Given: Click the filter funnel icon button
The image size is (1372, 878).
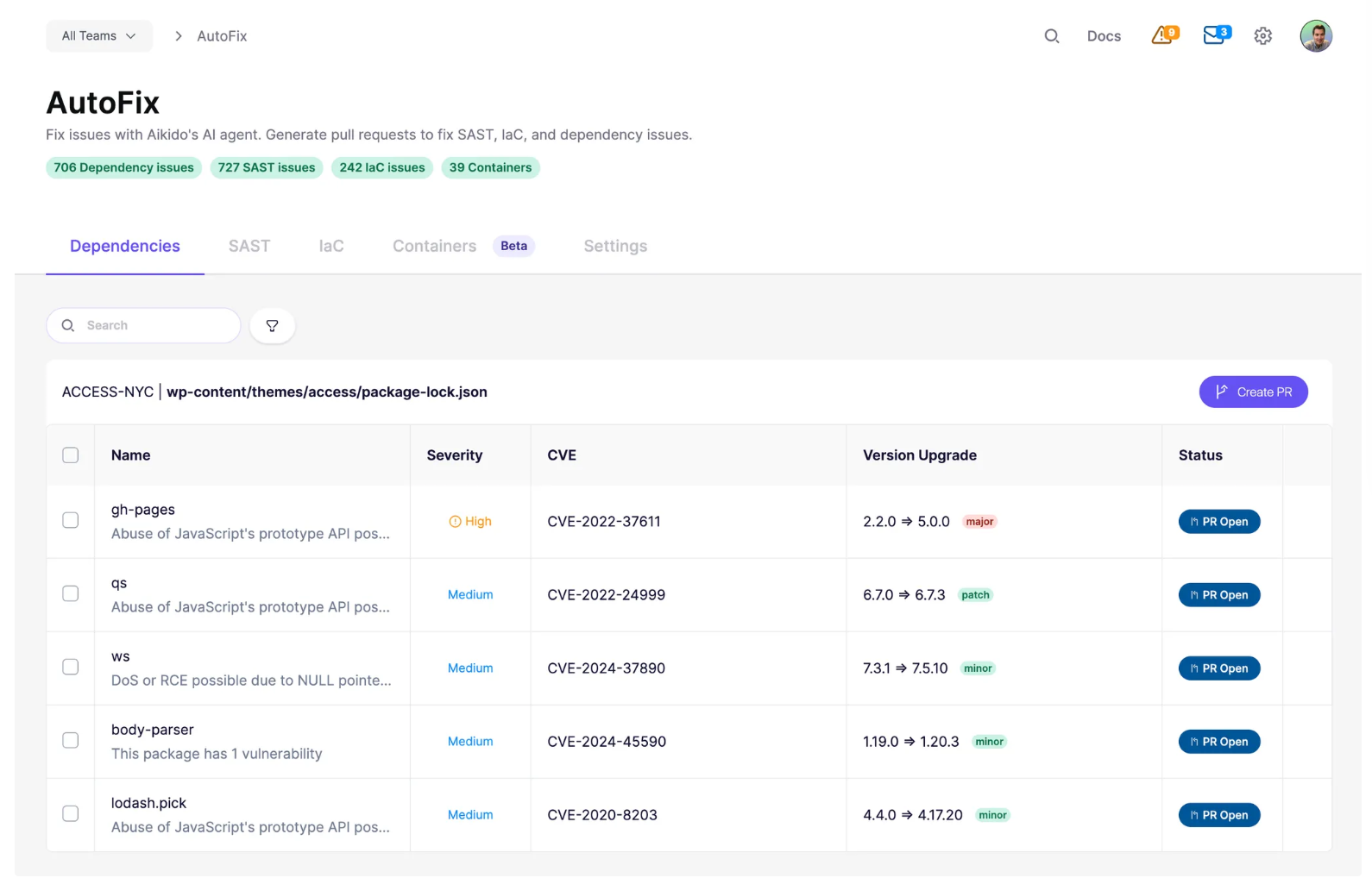Looking at the screenshot, I should (x=273, y=326).
